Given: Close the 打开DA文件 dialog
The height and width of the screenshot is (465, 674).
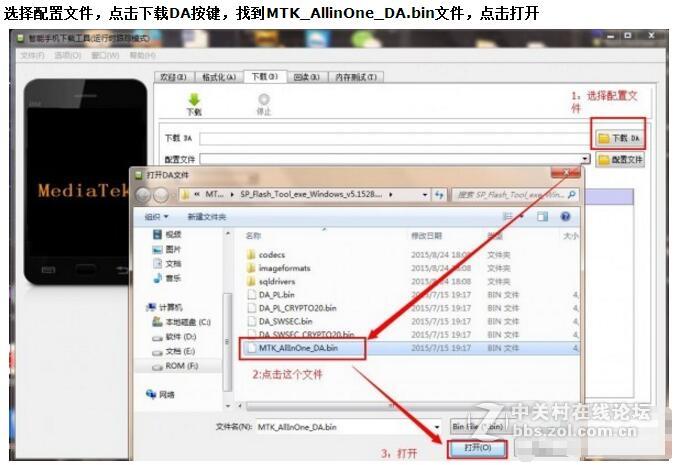Looking at the screenshot, I should tap(566, 173).
